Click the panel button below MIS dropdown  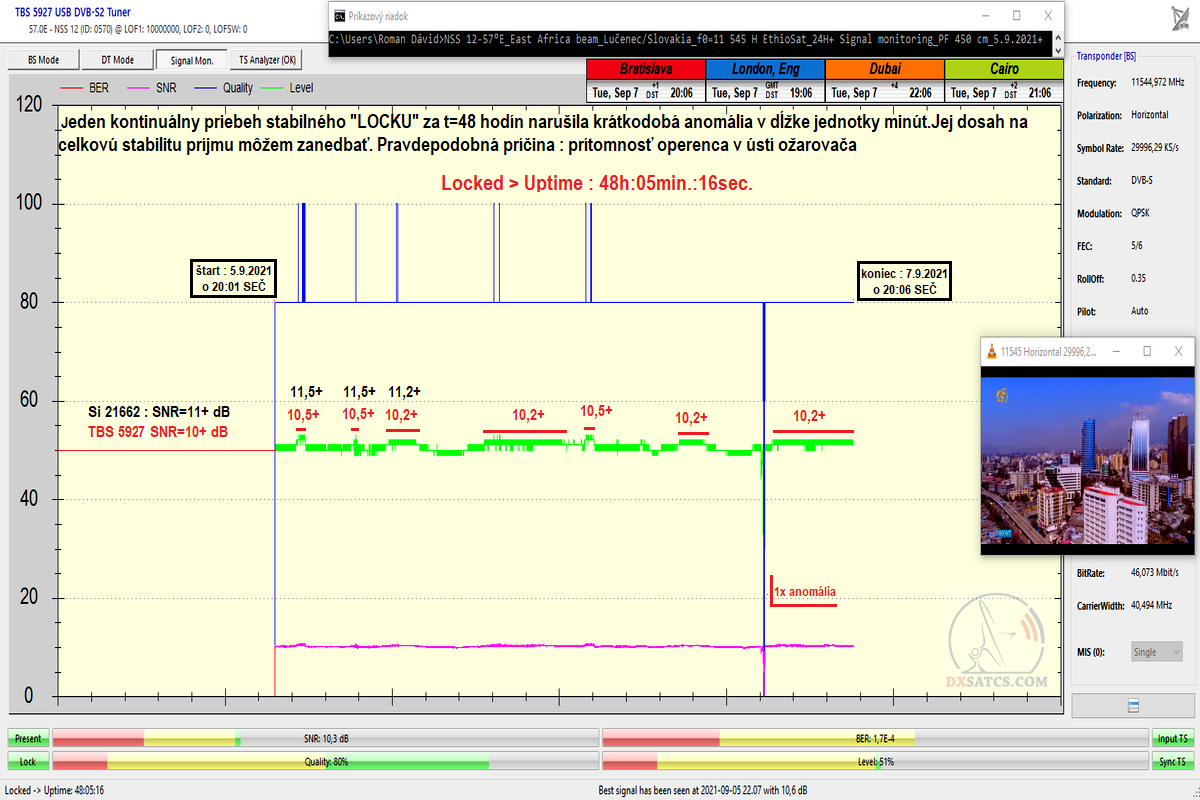(x=1133, y=705)
